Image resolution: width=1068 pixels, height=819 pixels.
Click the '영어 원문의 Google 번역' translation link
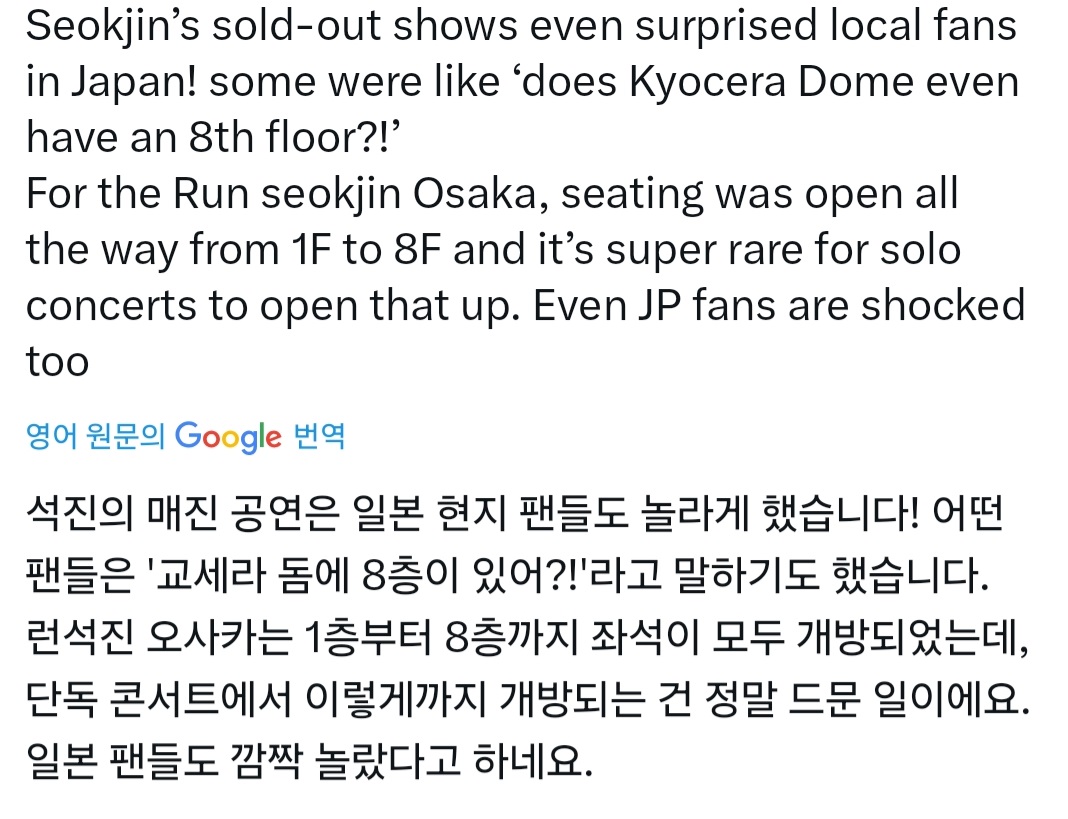185,436
